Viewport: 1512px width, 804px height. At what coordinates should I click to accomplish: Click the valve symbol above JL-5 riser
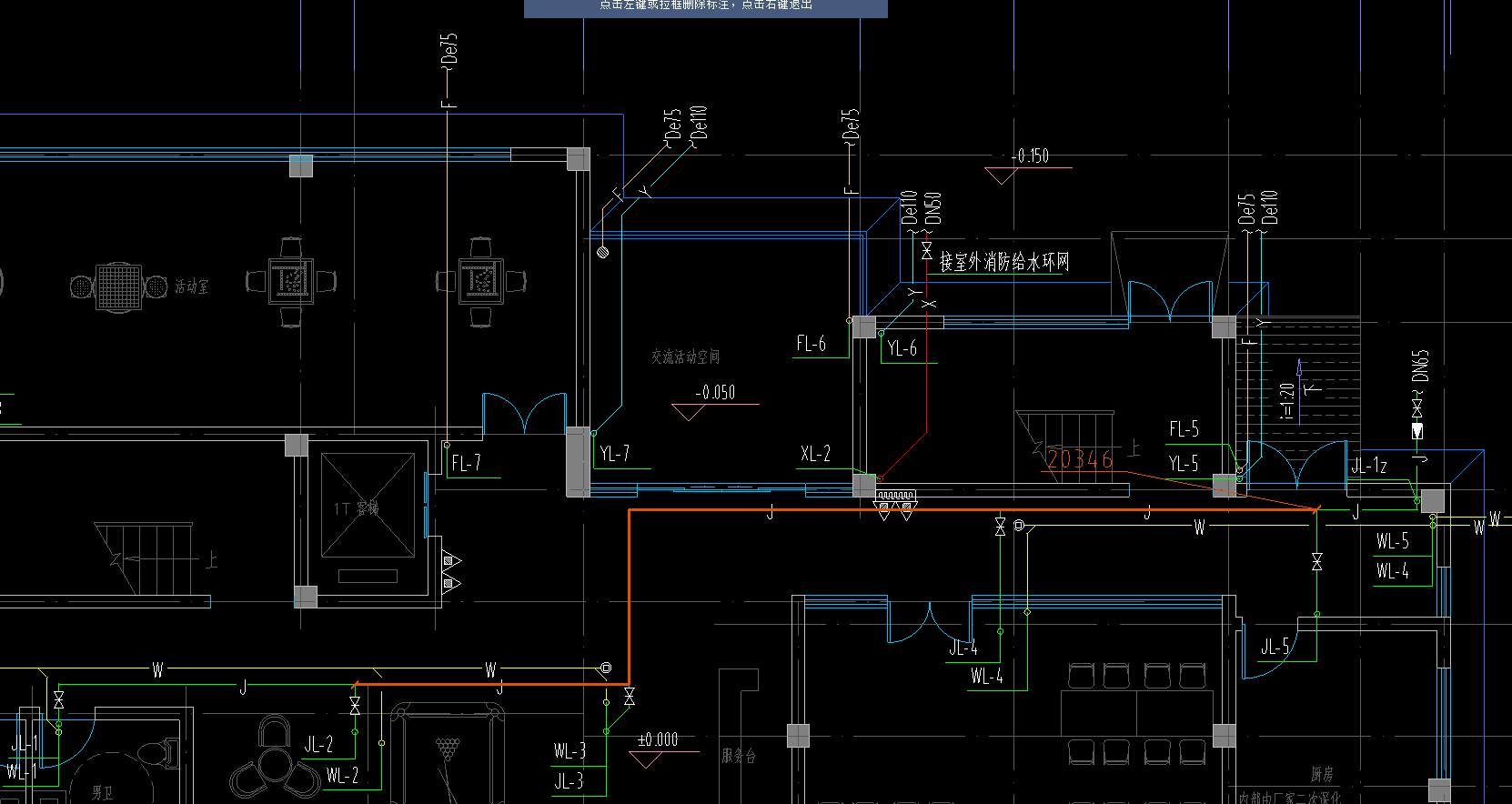(x=1316, y=561)
